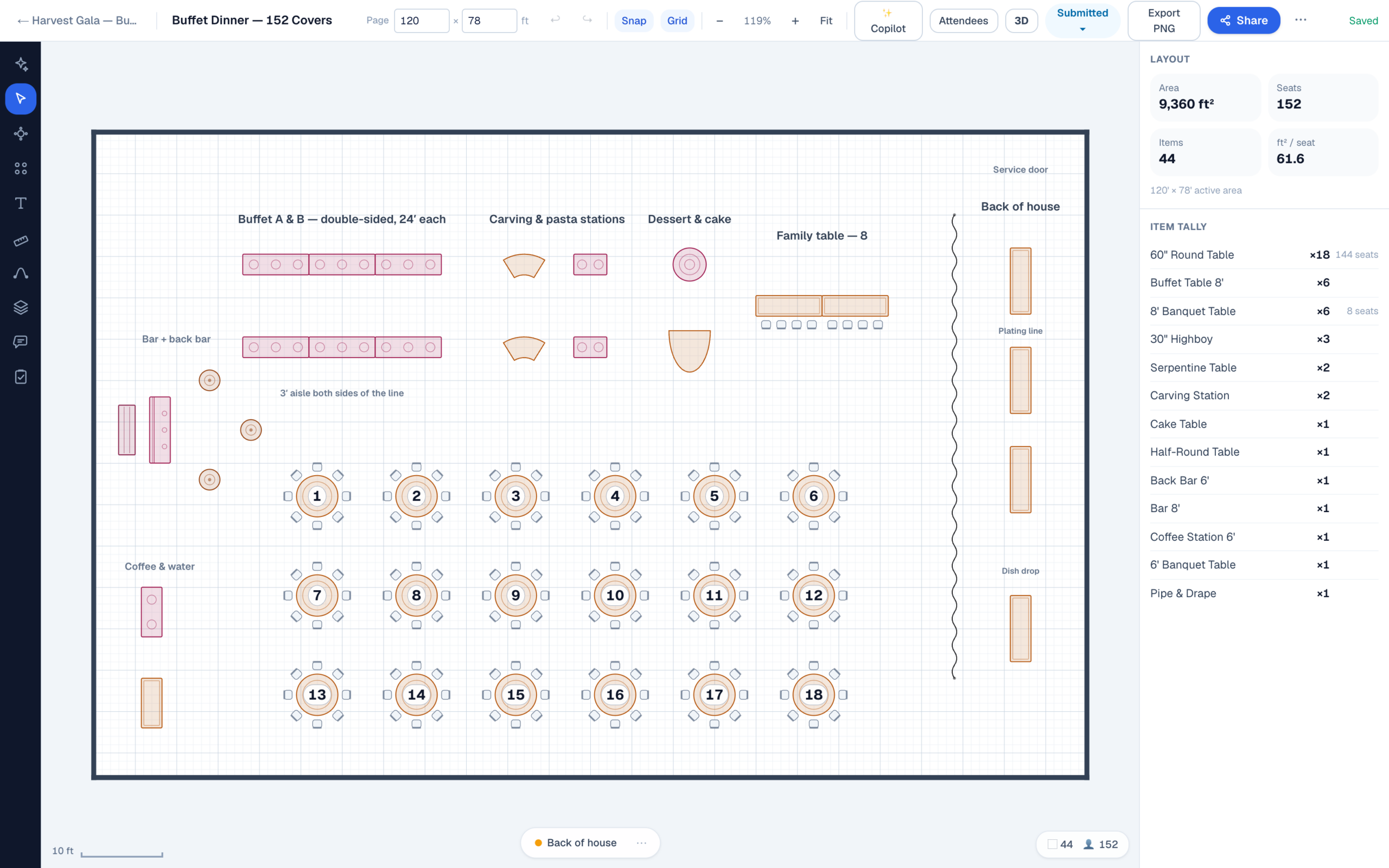
Task: Open the Attendees panel
Action: click(x=963, y=21)
